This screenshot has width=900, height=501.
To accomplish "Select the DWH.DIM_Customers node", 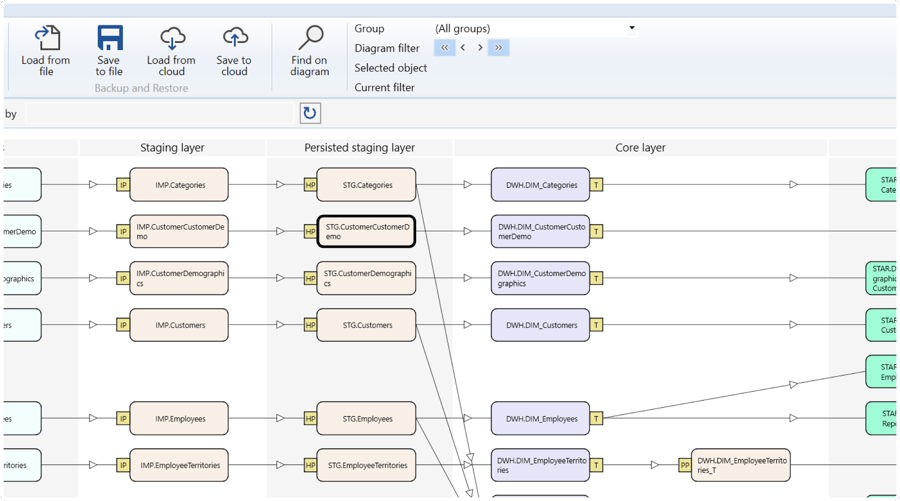I will (x=540, y=325).
